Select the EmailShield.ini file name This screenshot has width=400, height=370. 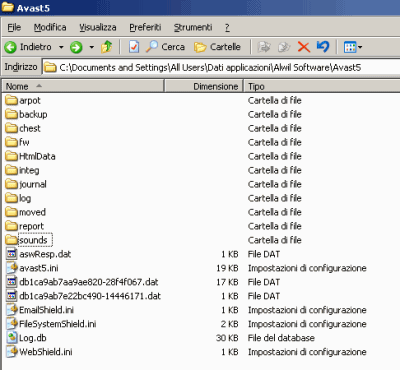(x=46, y=310)
